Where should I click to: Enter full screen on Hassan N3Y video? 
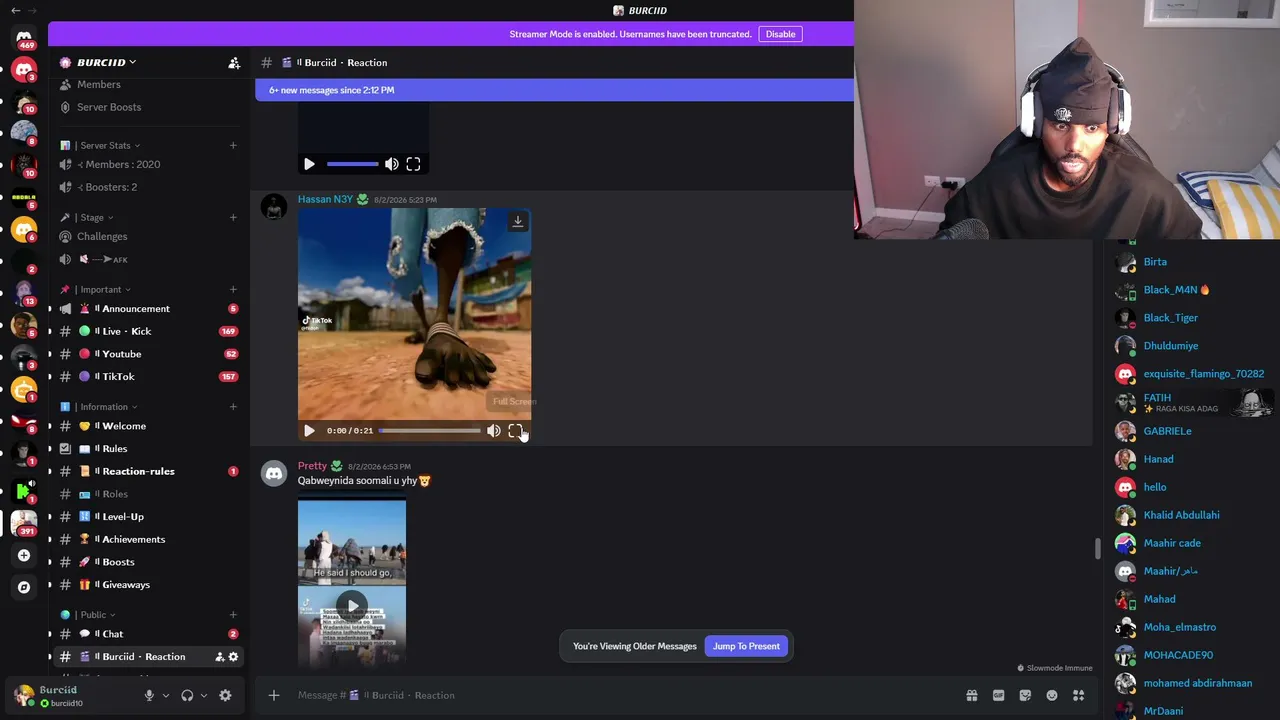pos(515,431)
